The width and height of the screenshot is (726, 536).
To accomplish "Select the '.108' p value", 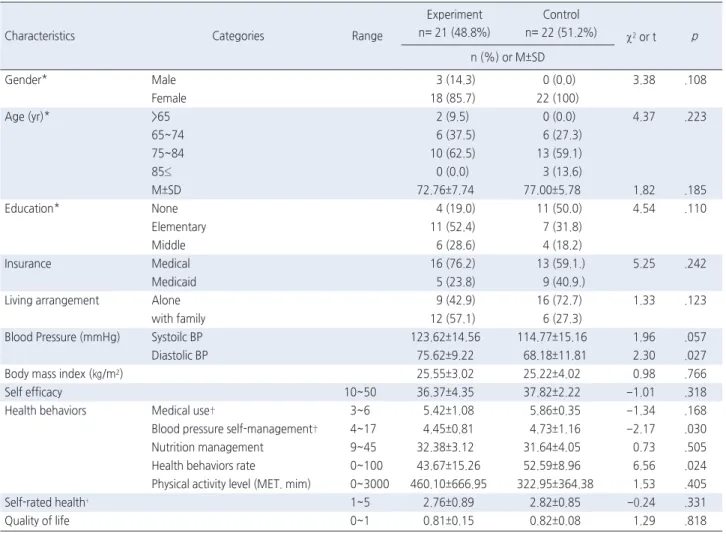I will pos(695,80).
